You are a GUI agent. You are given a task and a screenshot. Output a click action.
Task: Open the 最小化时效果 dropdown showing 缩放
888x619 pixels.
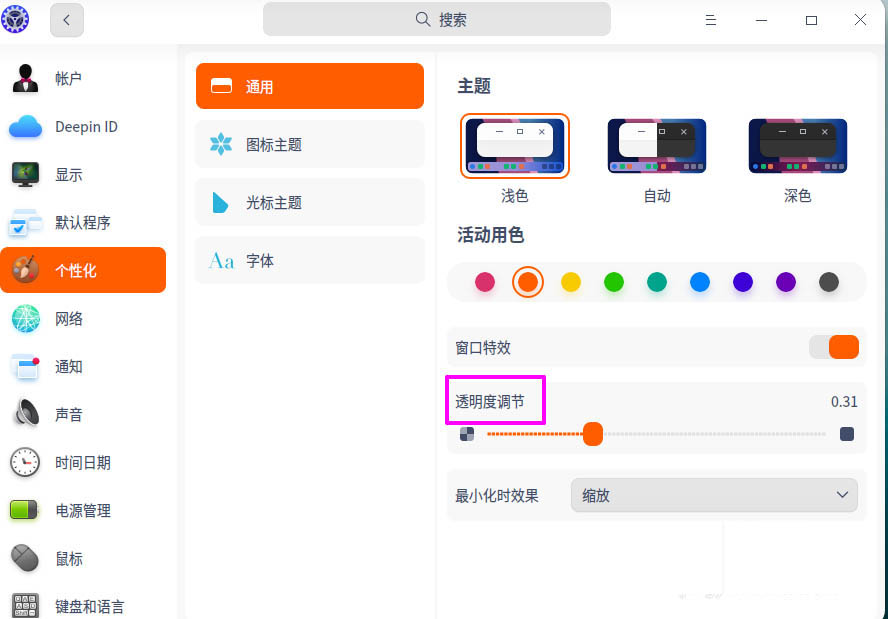(713, 495)
